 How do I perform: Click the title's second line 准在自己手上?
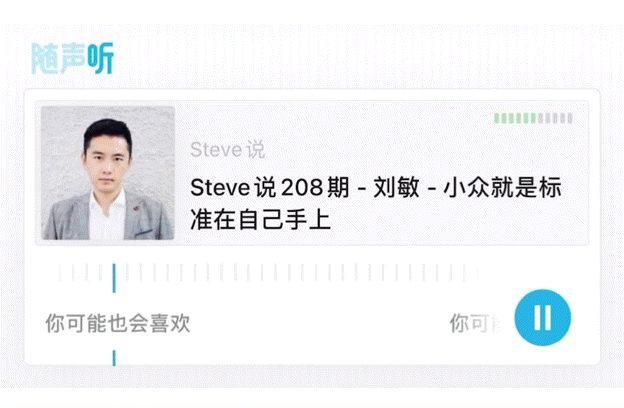[261, 219]
